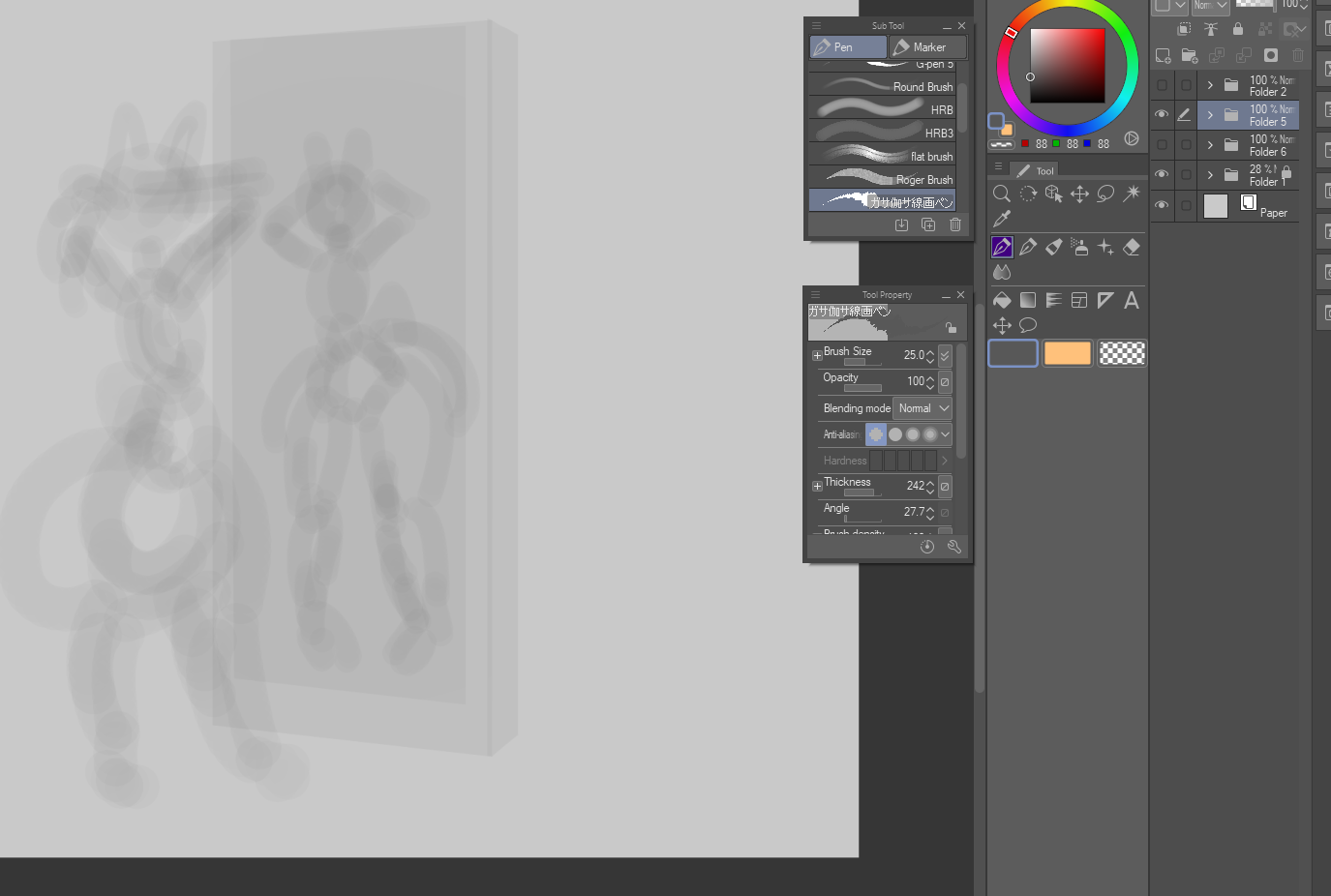Select the Gradient tool
This screenshot has width=1331, height=896.
(x=1028, y=301)
